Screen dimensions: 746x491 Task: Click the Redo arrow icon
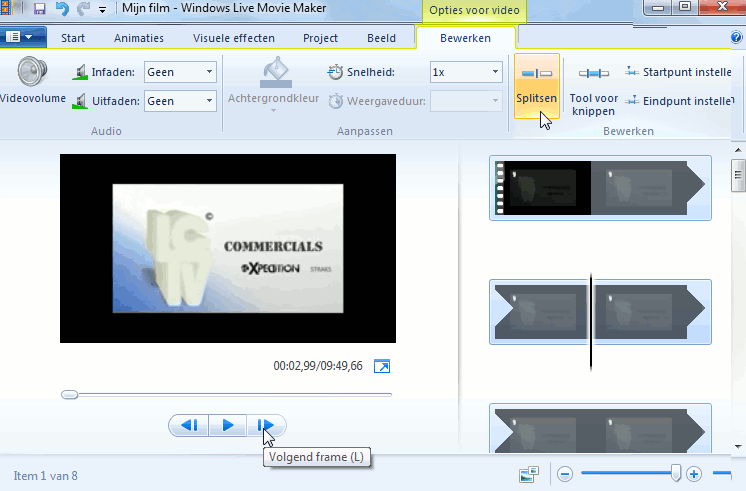pyautogui.click(x=84, y=8)
